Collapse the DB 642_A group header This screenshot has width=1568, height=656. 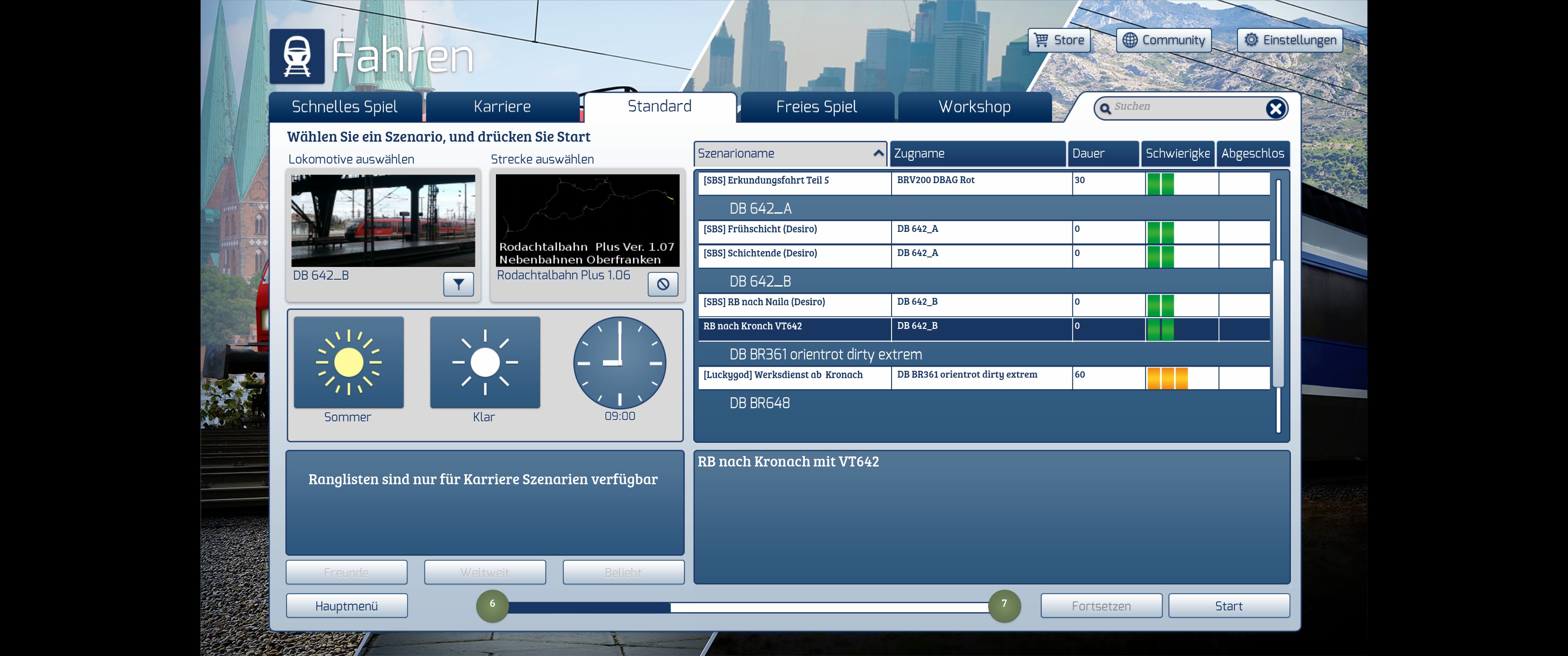[760, 209]
